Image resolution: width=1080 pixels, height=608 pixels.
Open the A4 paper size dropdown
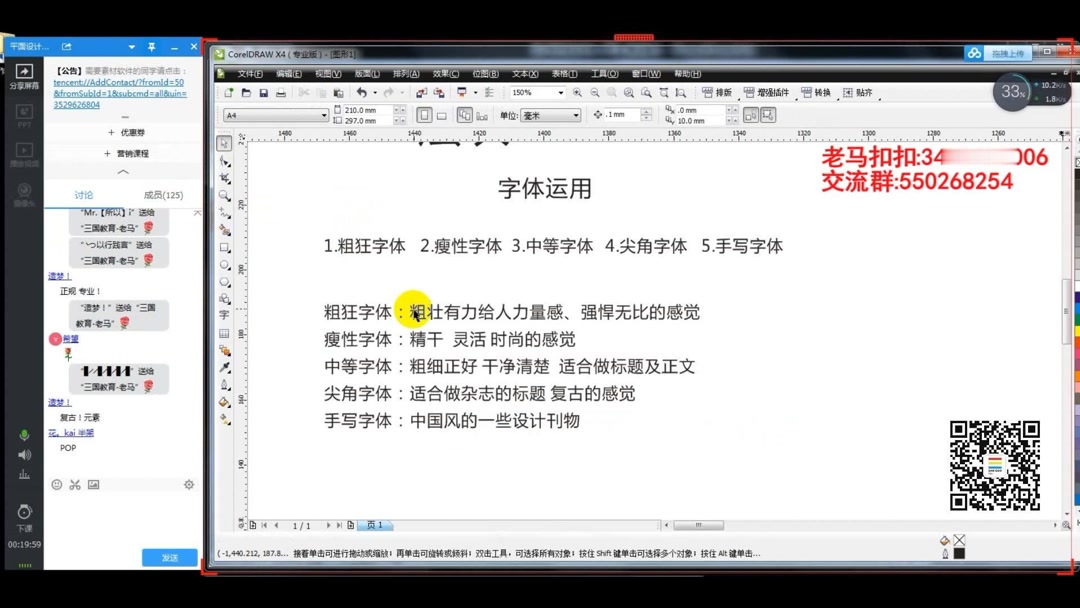[324, 115]
